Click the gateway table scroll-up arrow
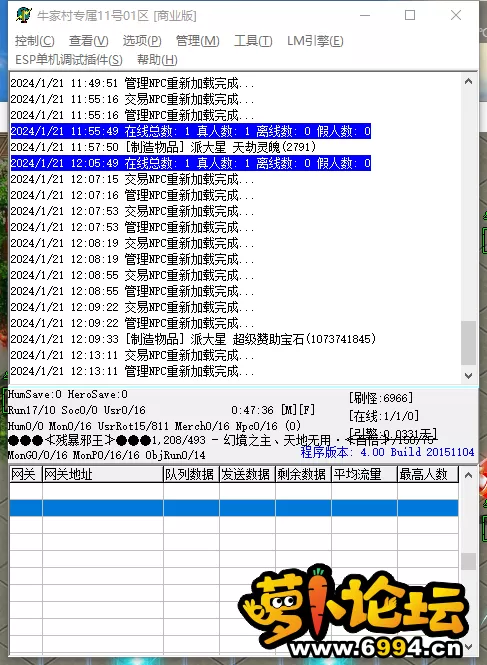Screen dimensions: 487x665 (468, 475)
